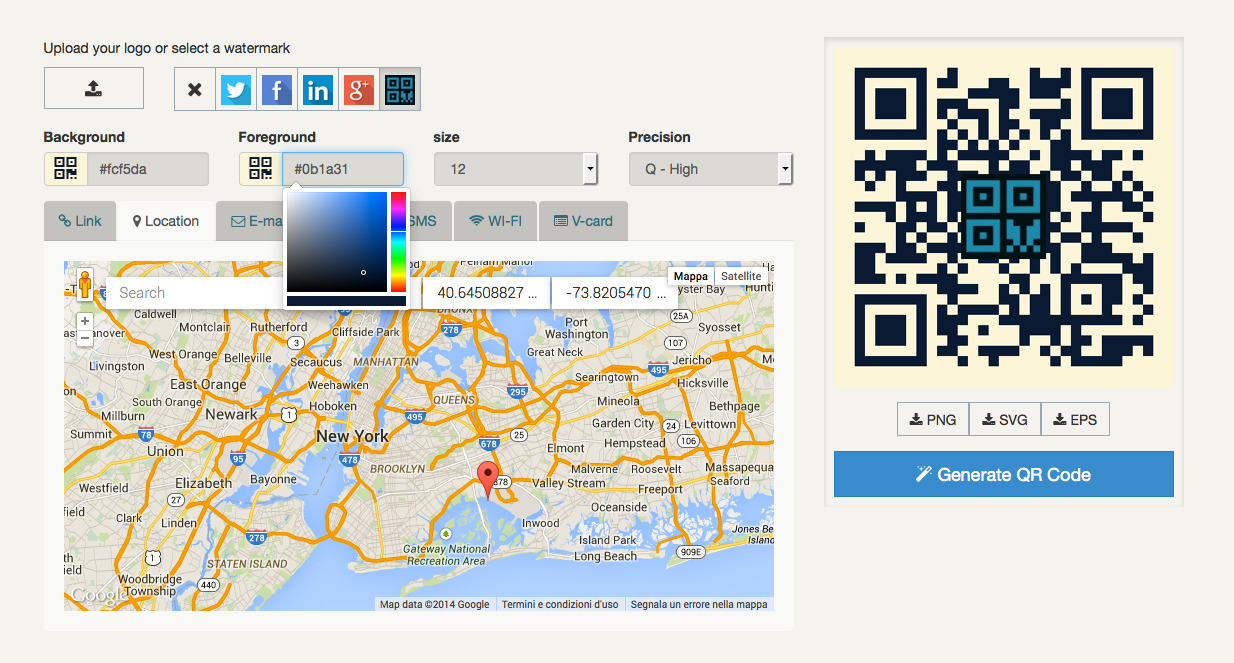Click the upload logo button

[x=93, y=88]
